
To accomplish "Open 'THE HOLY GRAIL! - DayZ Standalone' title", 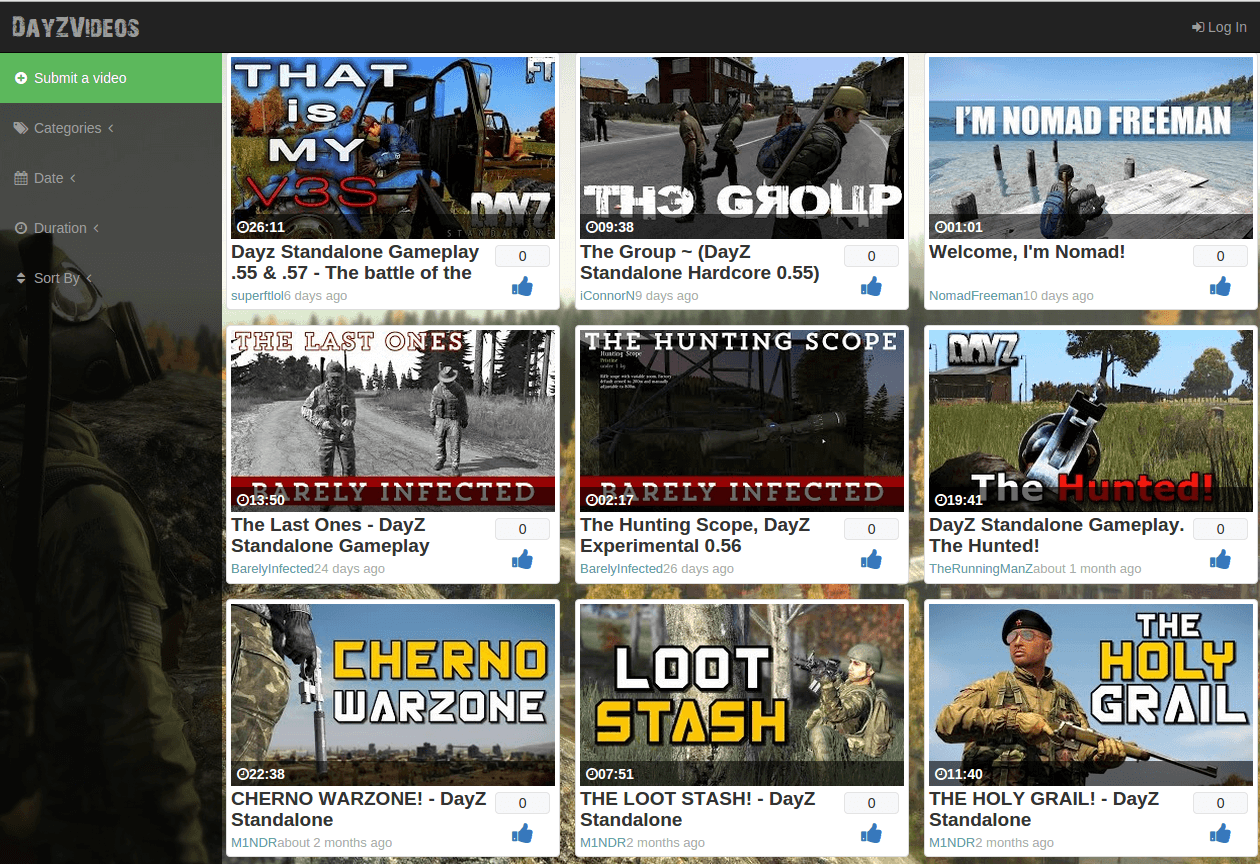I will (1044, 809).
